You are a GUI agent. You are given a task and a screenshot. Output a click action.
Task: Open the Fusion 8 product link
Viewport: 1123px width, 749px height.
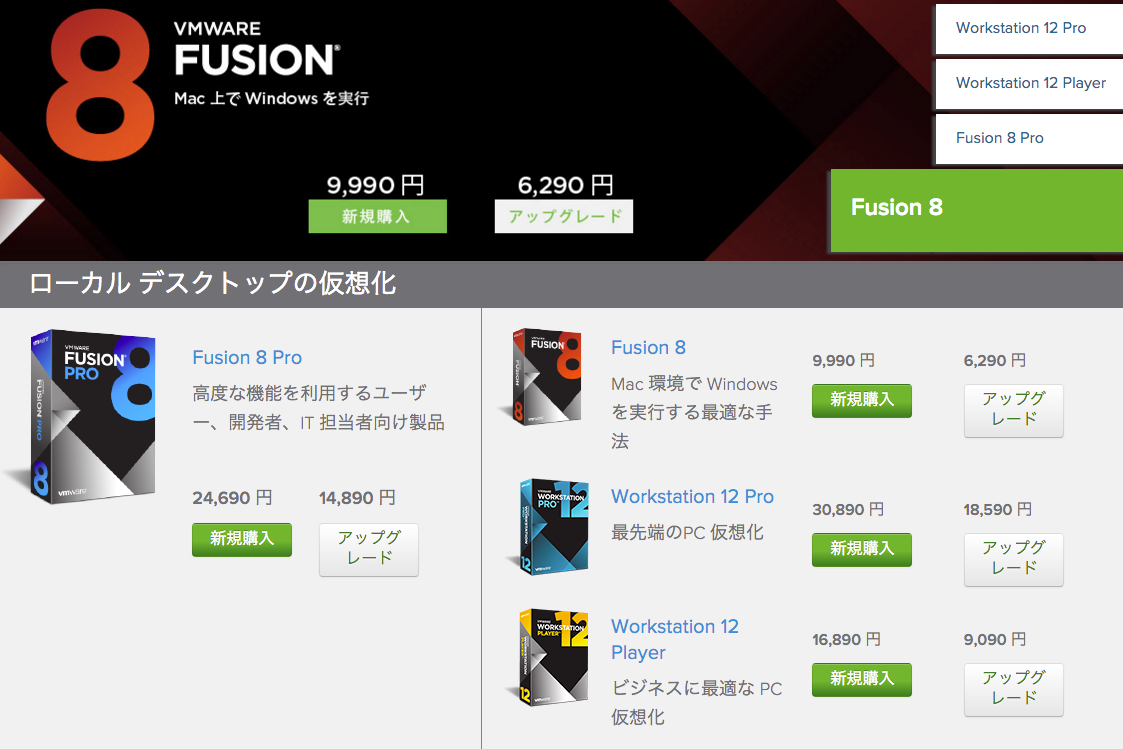coord(648,347)
